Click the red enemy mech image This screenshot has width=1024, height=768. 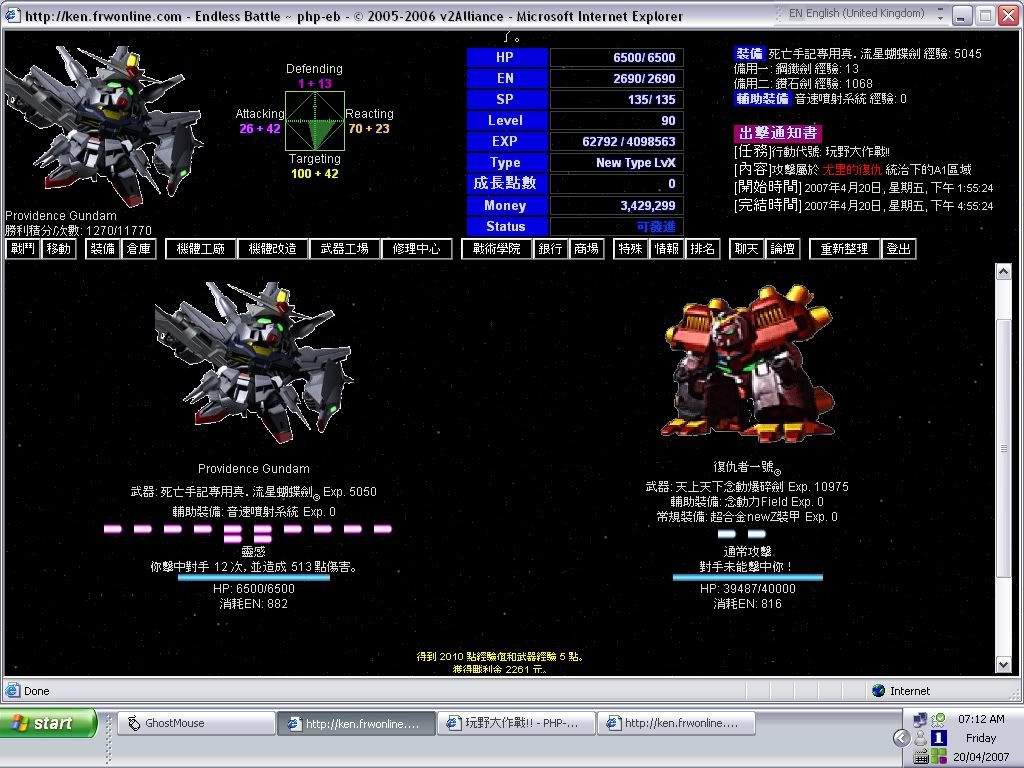(746, 362)
